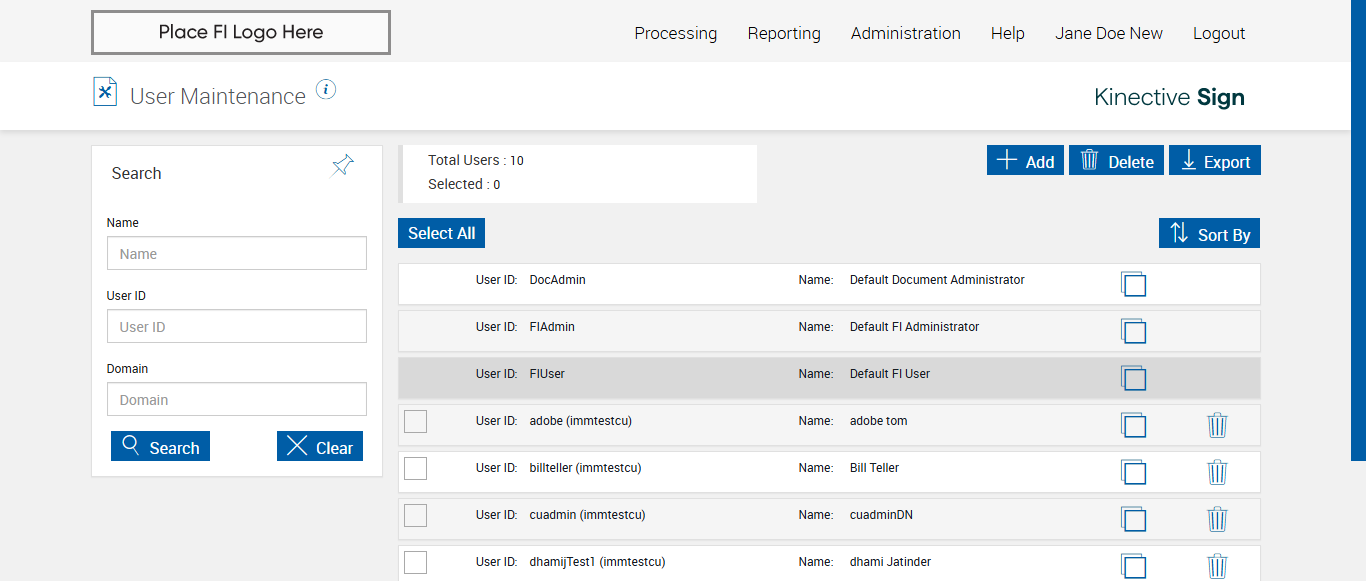Viewport: 1366px width, 581px height.
Task: Delete the adobe tom user via trash icon
Action: pyautogui.click(x=1217, y=425)
